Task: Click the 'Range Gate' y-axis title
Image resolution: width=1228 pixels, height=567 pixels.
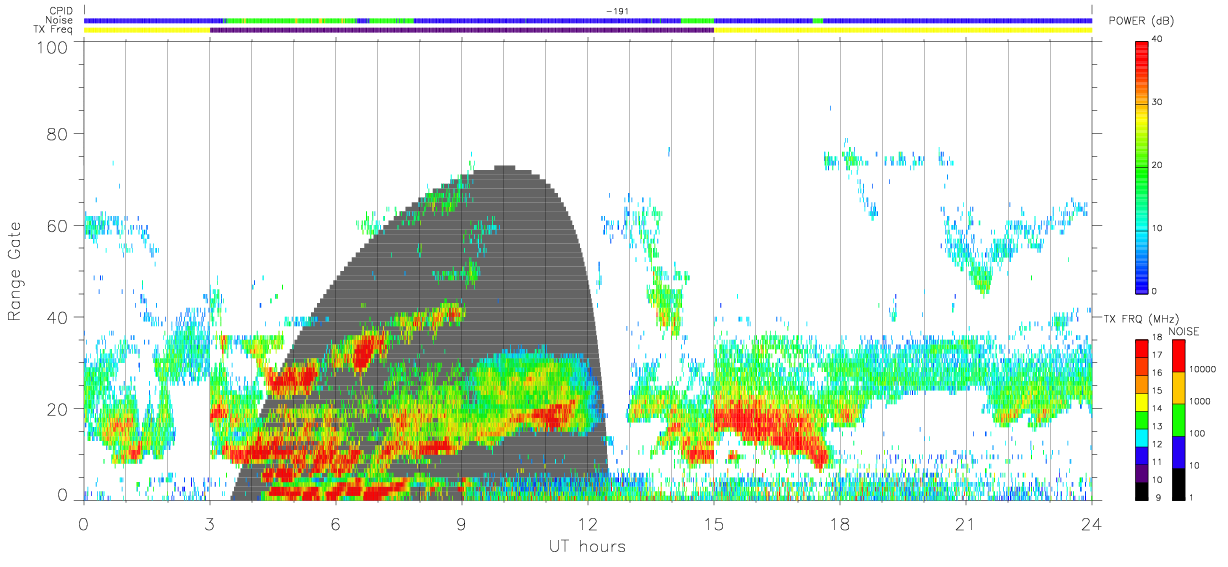Action: click(16, 272)
